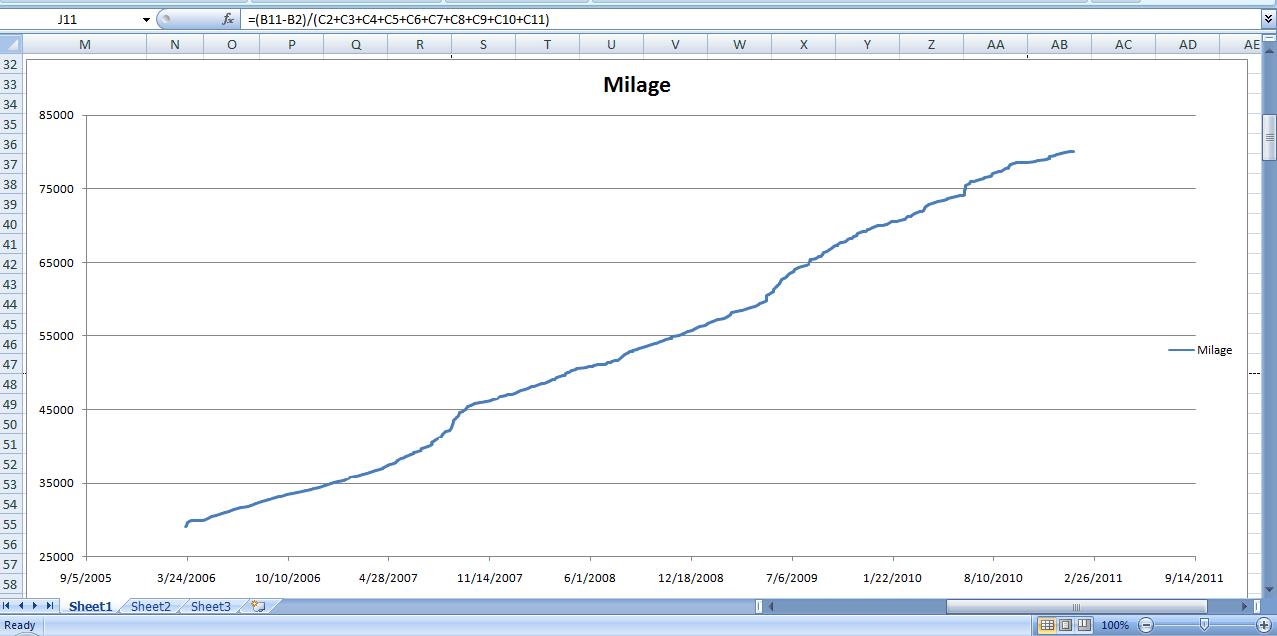Click the Insert Function fx button
1277x636 pixels.
[x=227, y=19]
